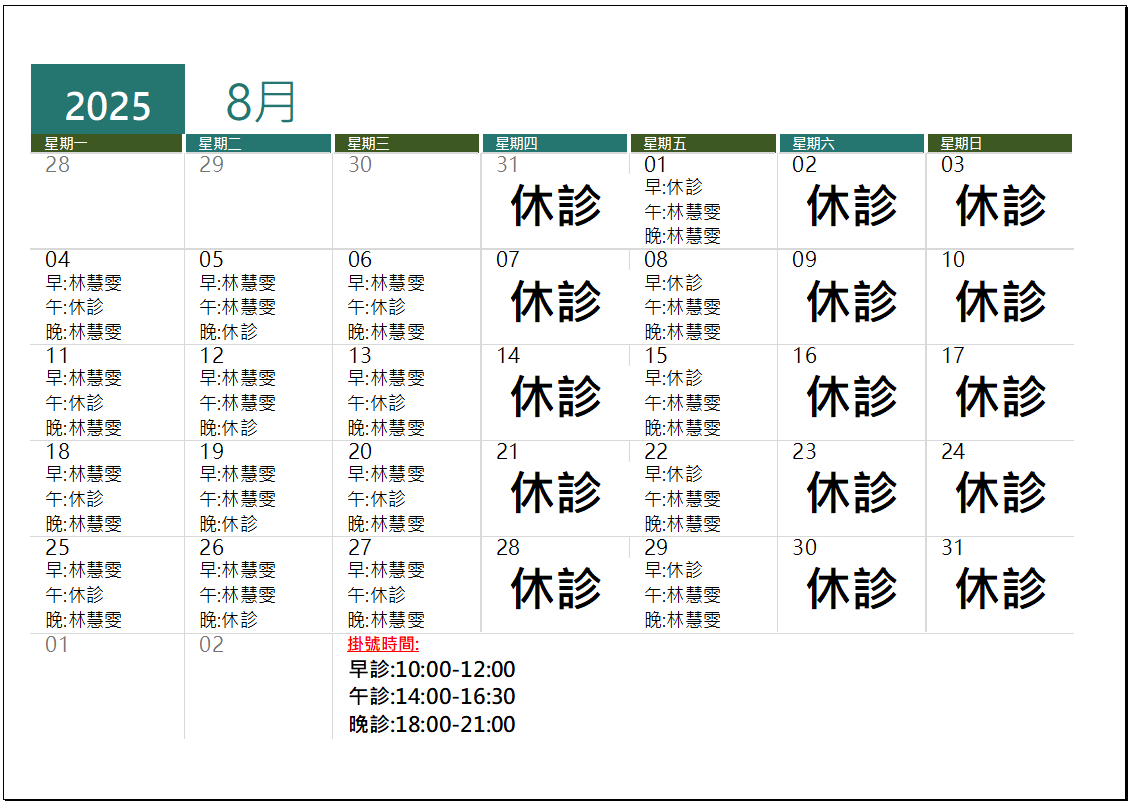Select the 8月 month title
The image size is (1130, 803).
(x=261, y=102)
